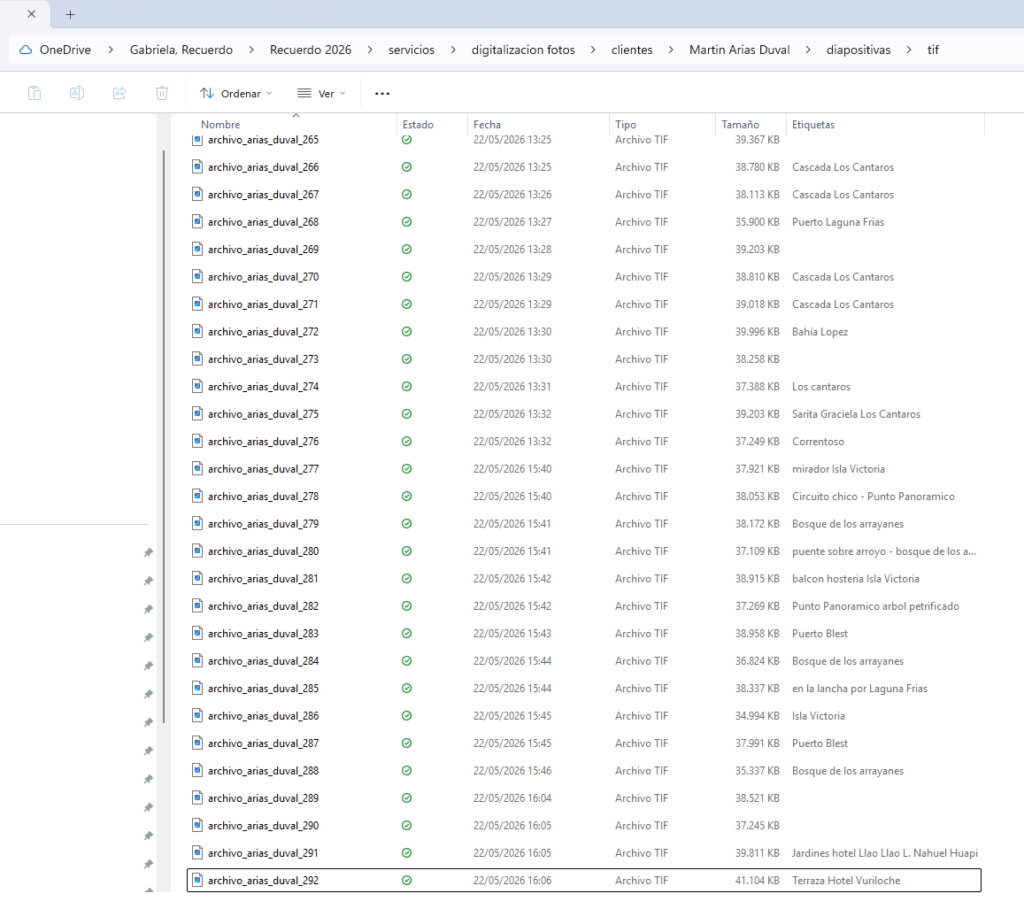Navigate to clientes in breadcrumb
1024x909 pixels.
632,50
